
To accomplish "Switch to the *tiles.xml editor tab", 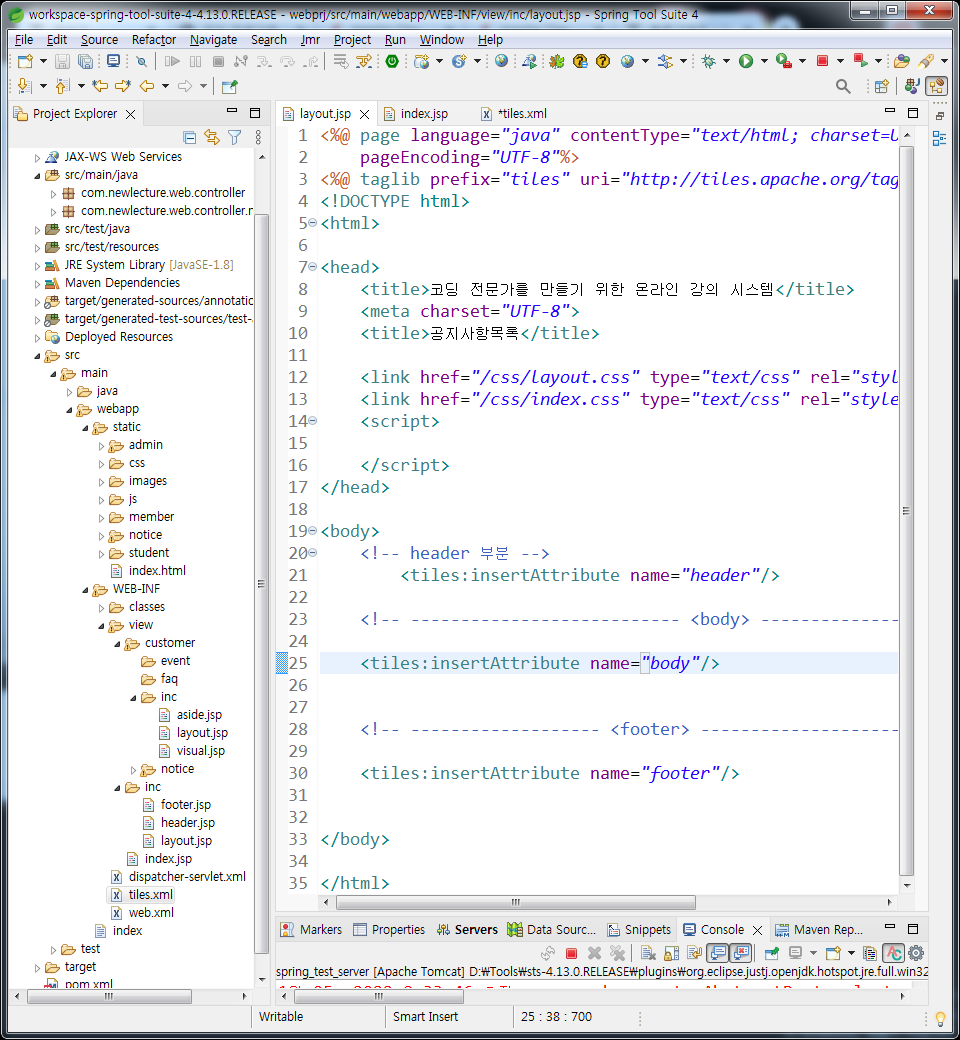I will click(x=514, y=113).
